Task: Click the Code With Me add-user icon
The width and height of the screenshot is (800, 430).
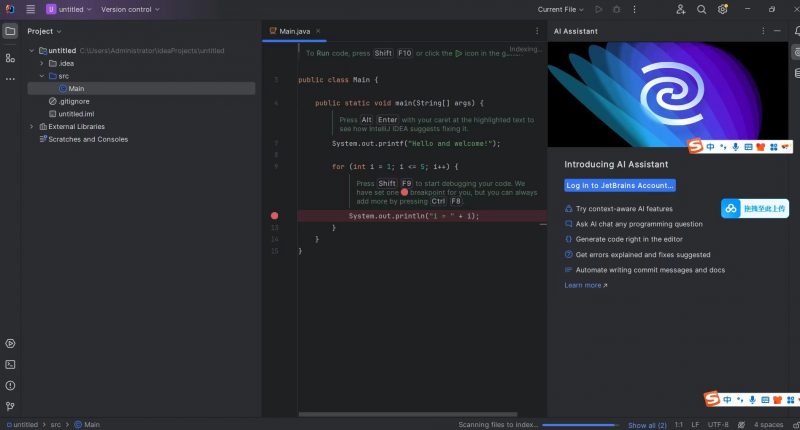Action: pyautogui.click(x=681, y=9)
